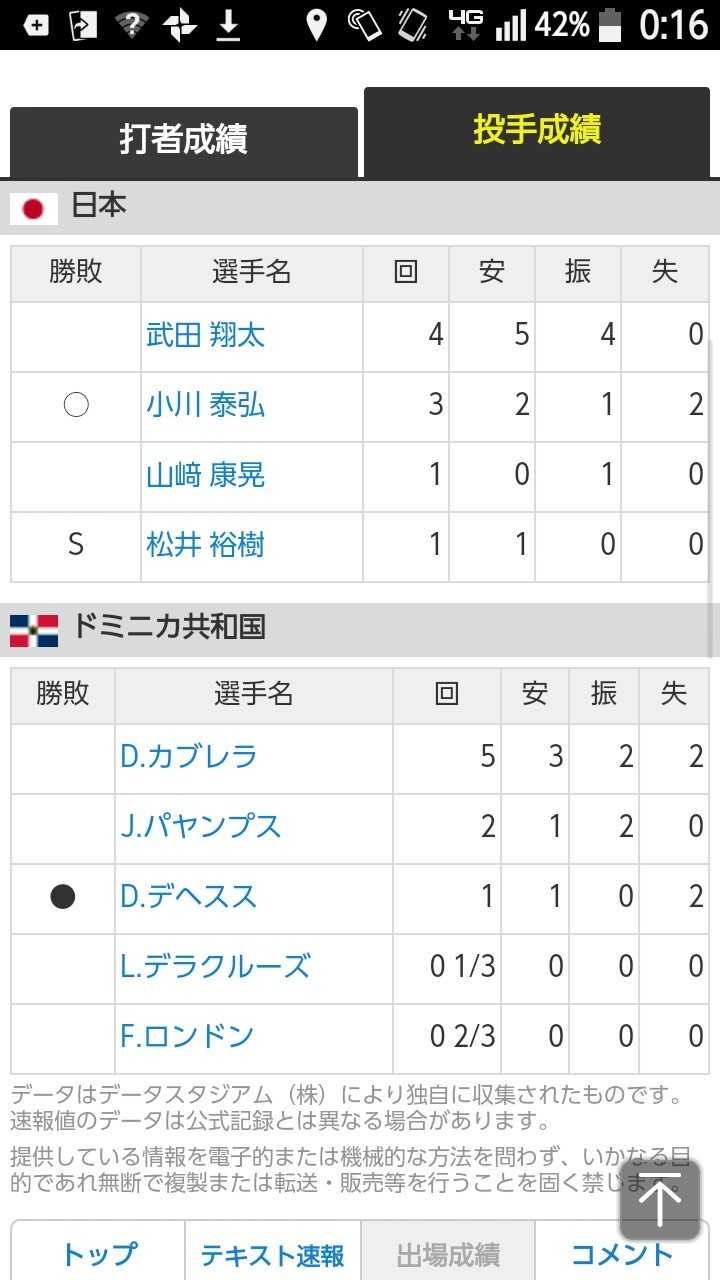Open player 小川 泰弘 link
Viewport: 720px width, 1280px height.
(x=206, y=405)
